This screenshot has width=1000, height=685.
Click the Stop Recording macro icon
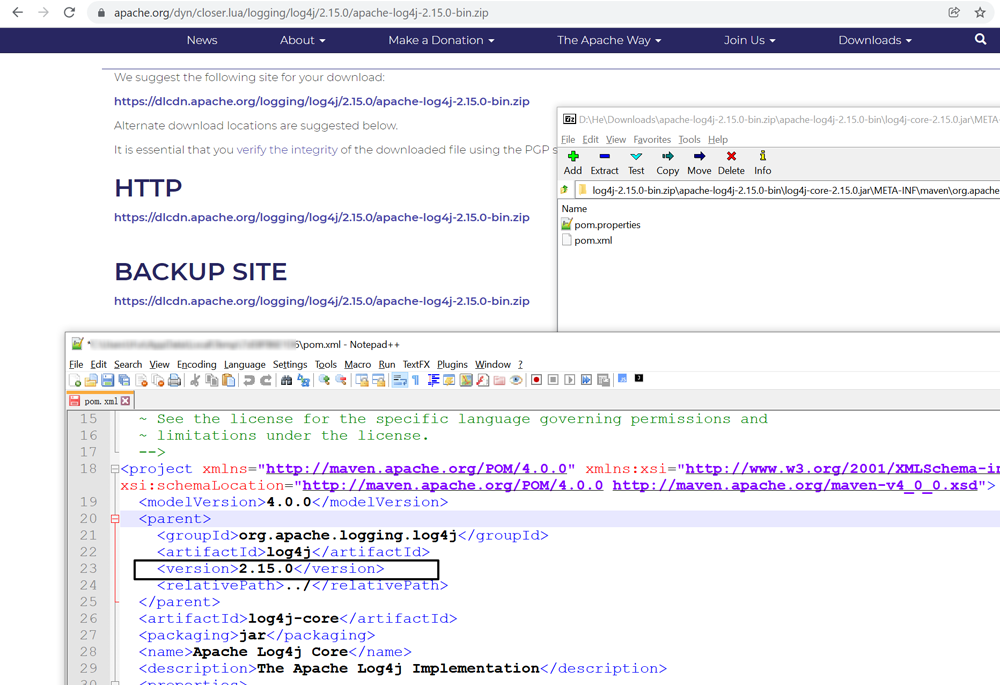tap(553, 380)
